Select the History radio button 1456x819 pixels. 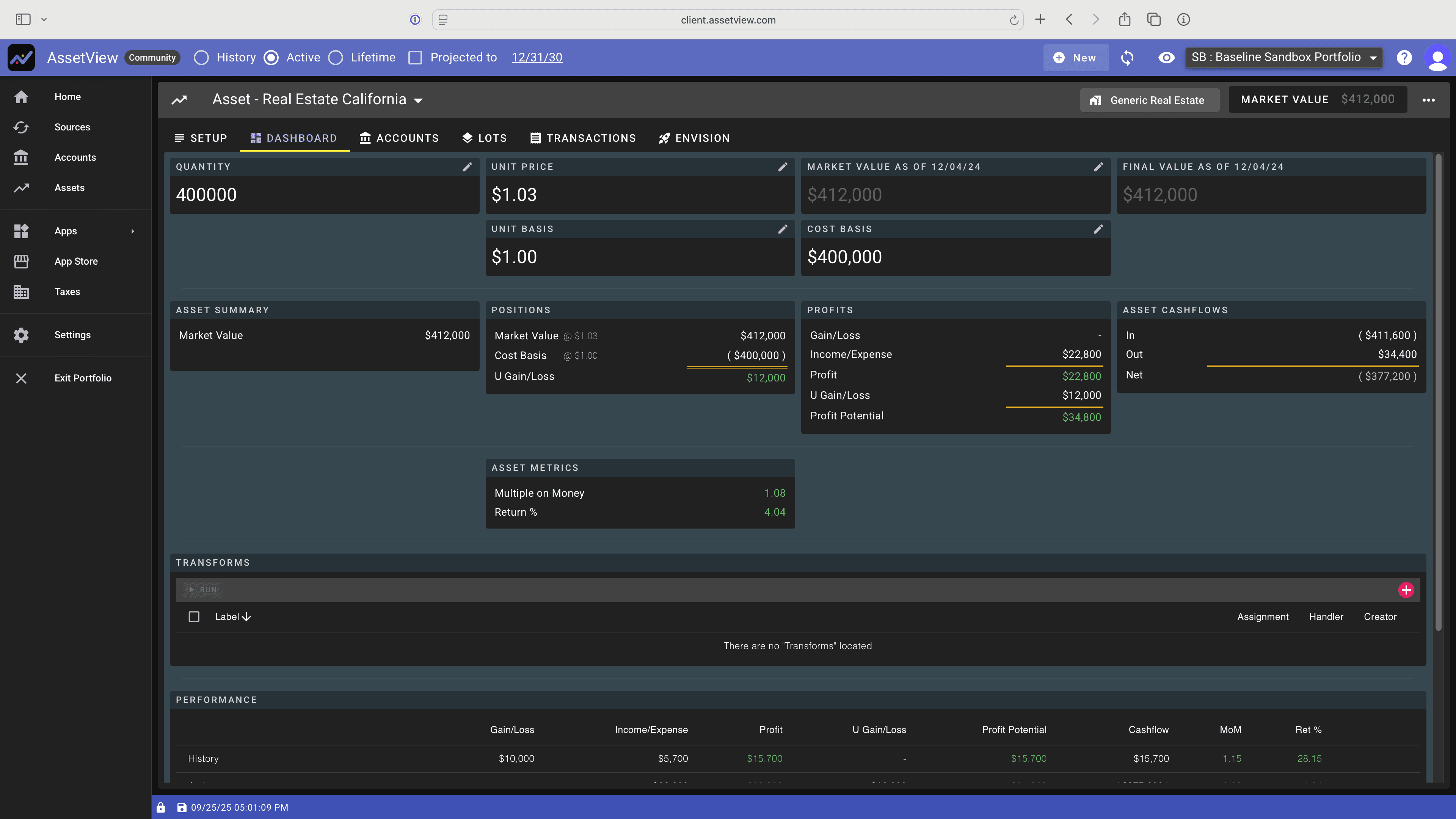tap(201, 57)
